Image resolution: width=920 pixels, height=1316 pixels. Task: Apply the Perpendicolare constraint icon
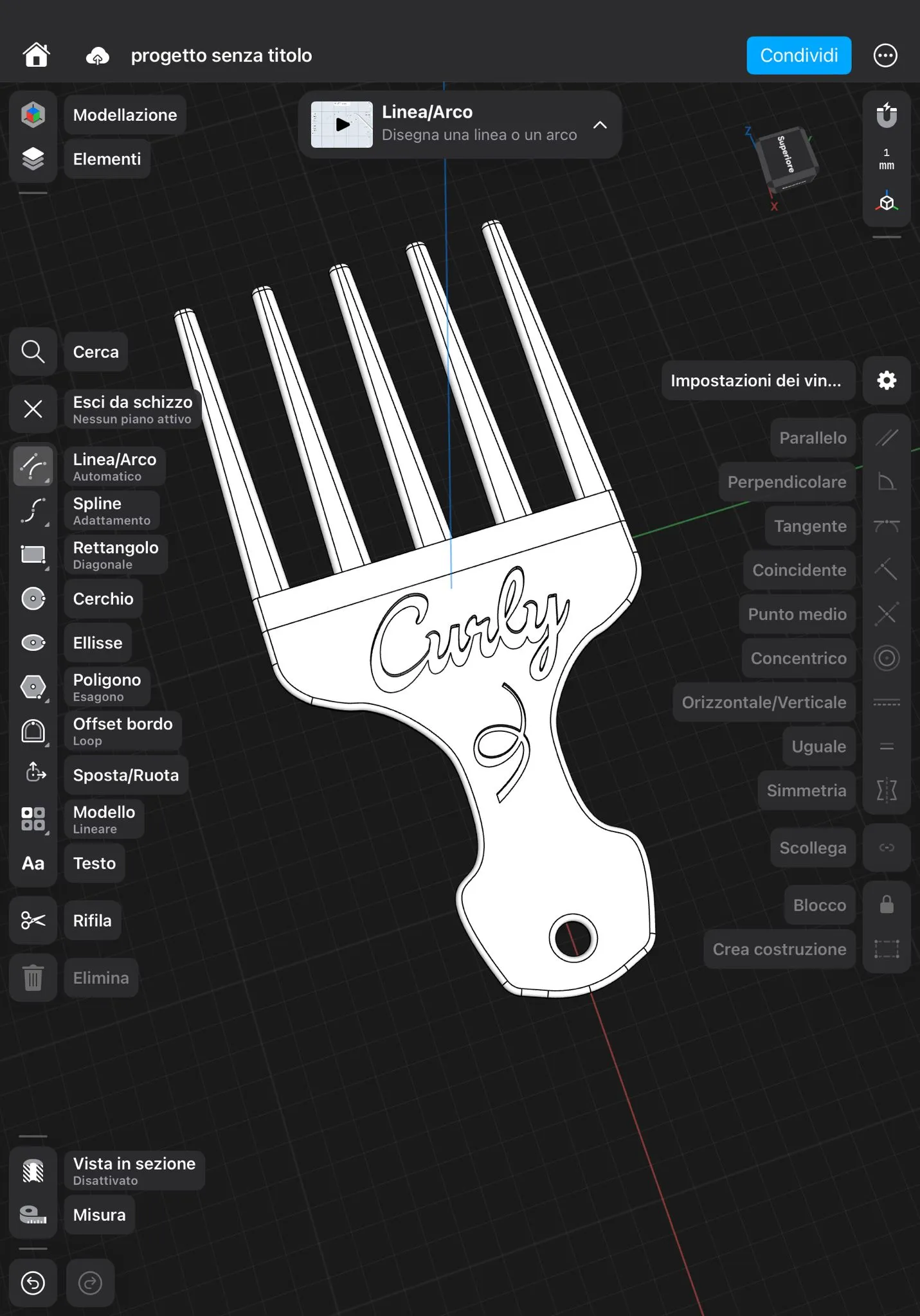pos(887,482)
